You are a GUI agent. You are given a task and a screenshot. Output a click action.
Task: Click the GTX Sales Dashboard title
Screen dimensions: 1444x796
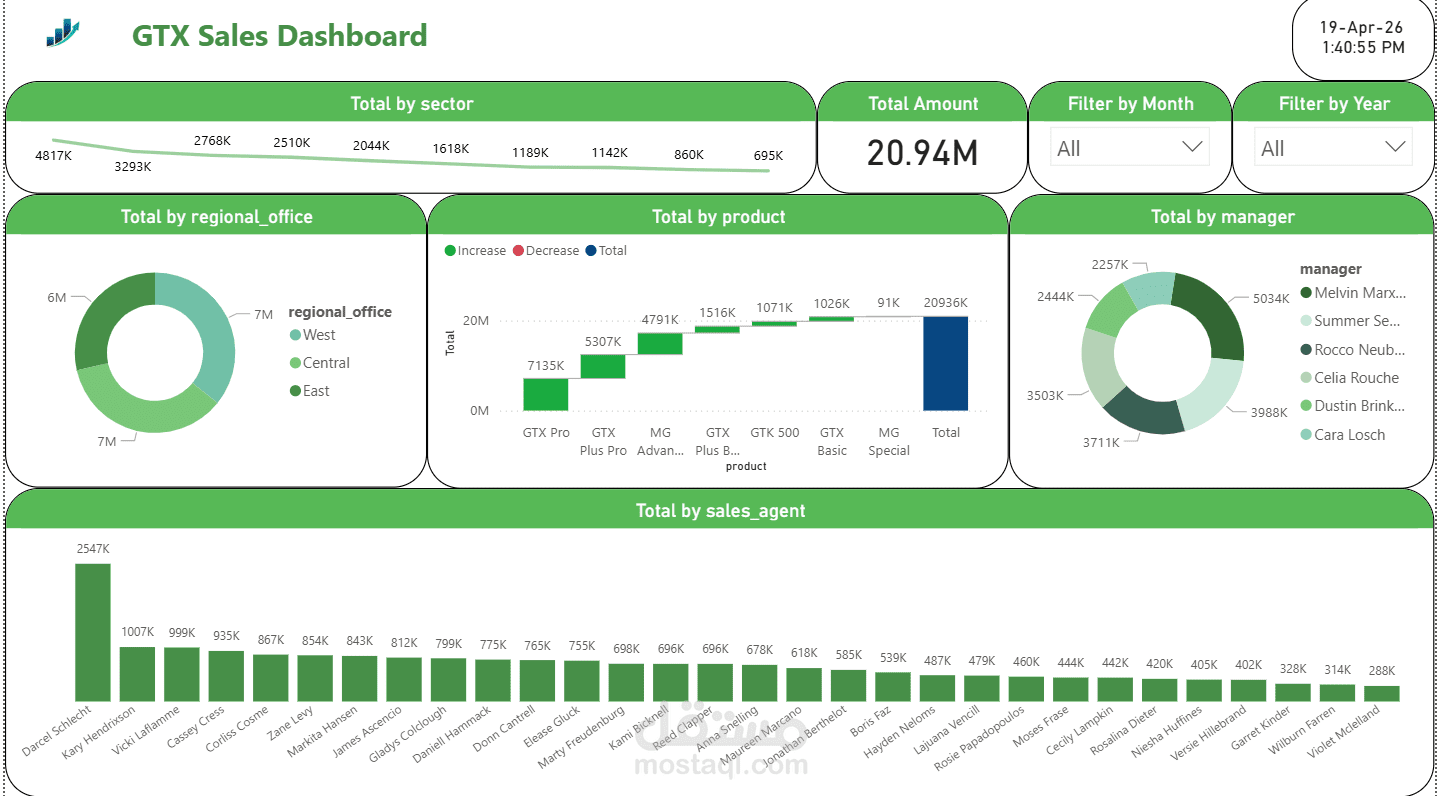(280, 36)
